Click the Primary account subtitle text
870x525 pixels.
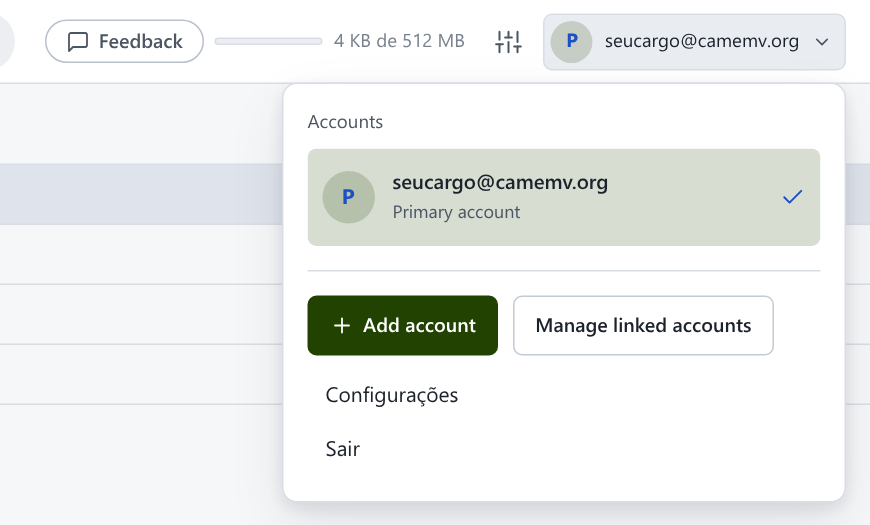pyautogui.click(x=456, y=213)
